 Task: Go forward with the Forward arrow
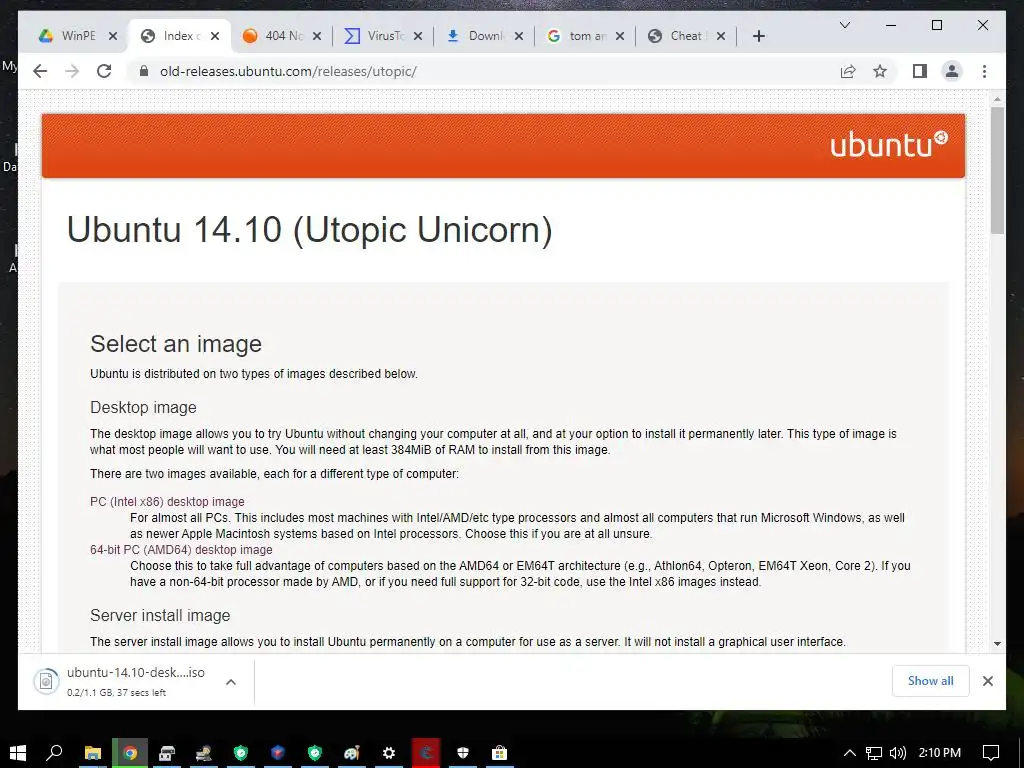tap(72, 71)
